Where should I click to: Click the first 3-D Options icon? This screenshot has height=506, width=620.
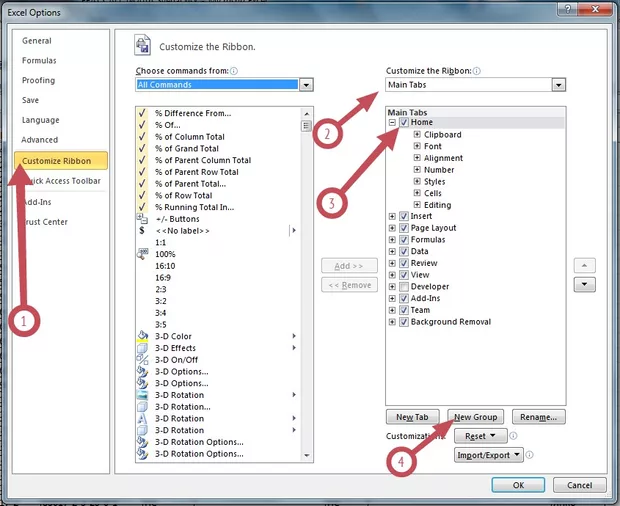point(142,371)
